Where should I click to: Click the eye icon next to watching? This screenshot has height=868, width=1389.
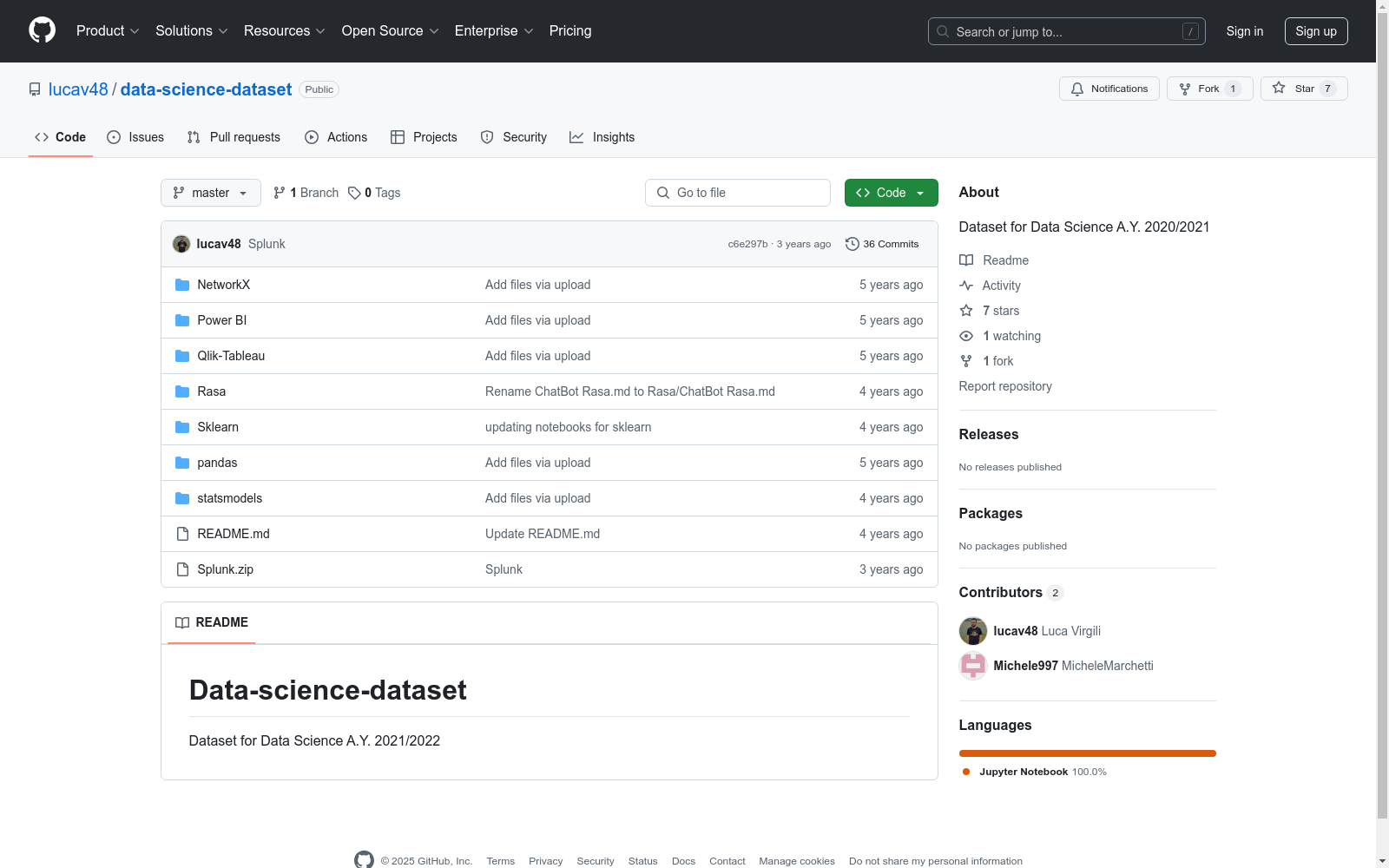pyautogui.click(x=966, y=336)
